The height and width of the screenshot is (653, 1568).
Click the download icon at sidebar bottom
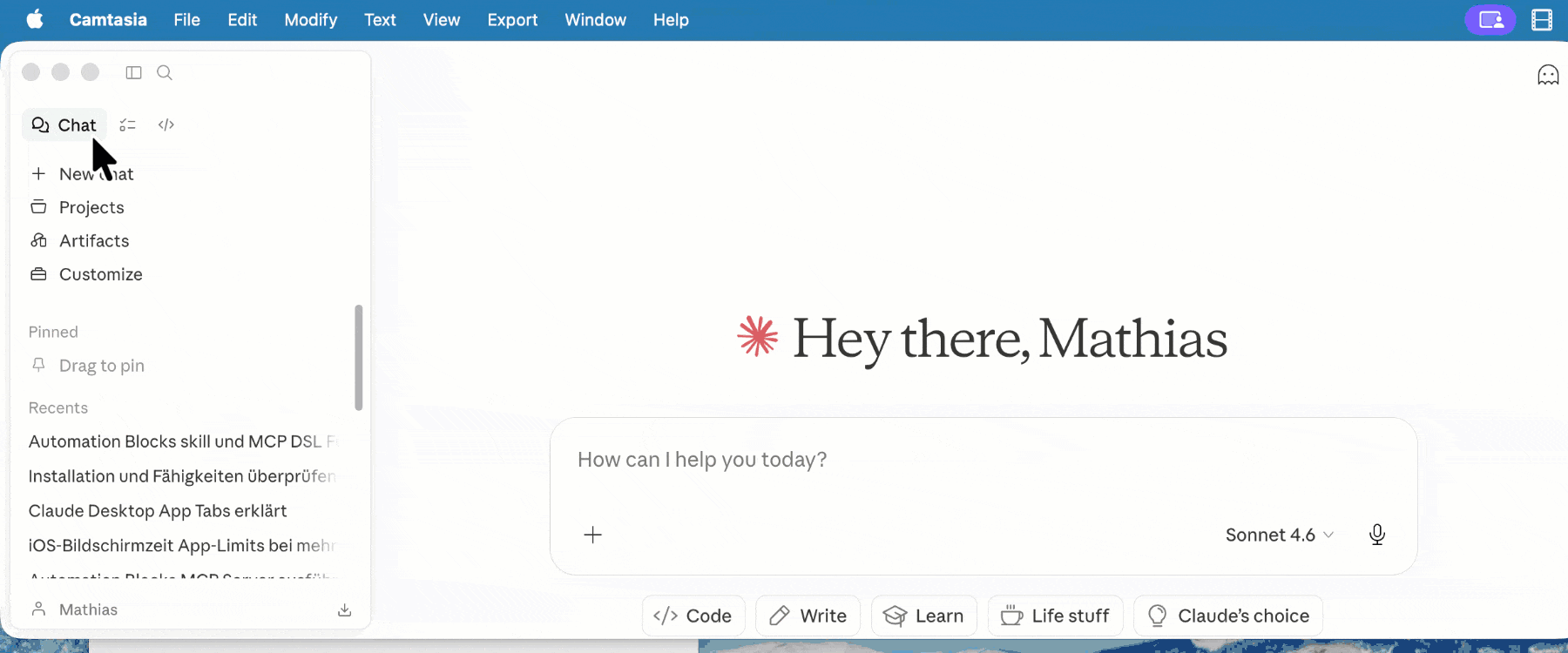pyautogui.click(x=345, y=610)
